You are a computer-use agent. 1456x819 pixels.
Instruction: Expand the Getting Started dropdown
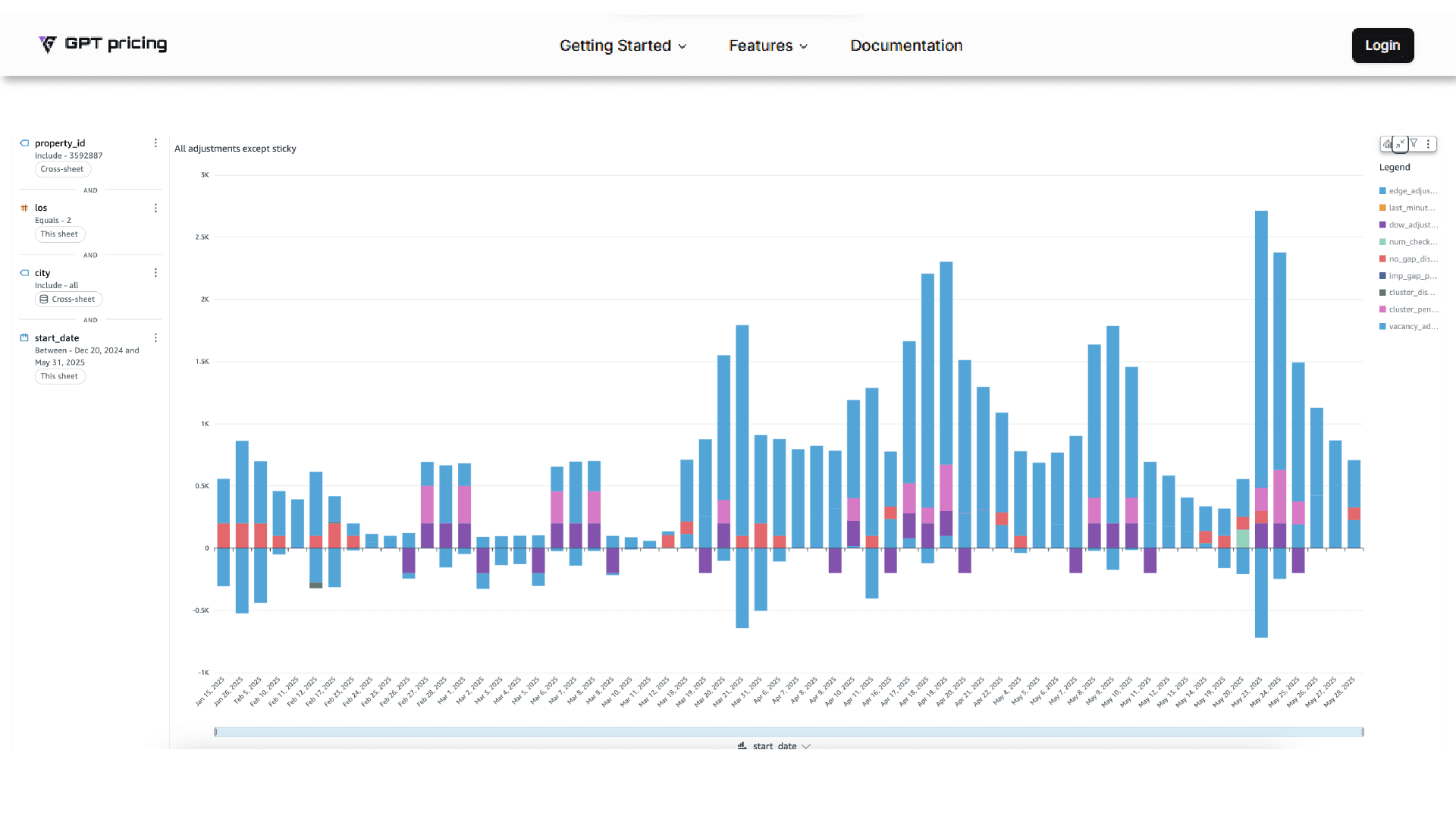point(623,45)
